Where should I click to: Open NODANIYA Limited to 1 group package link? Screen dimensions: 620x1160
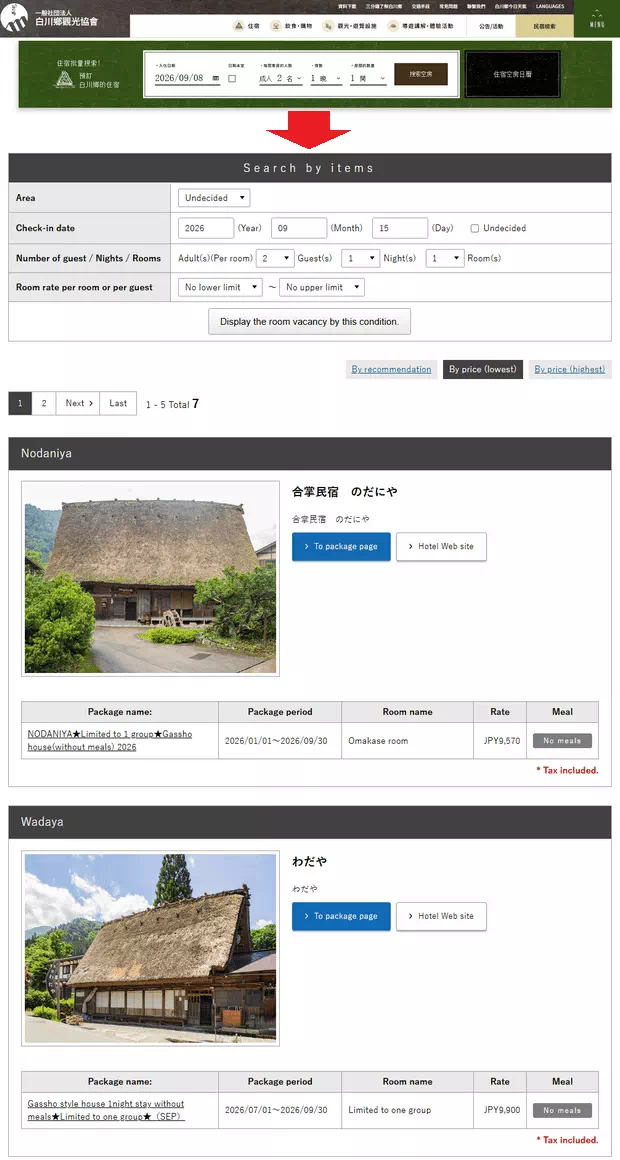coord(109,741)
